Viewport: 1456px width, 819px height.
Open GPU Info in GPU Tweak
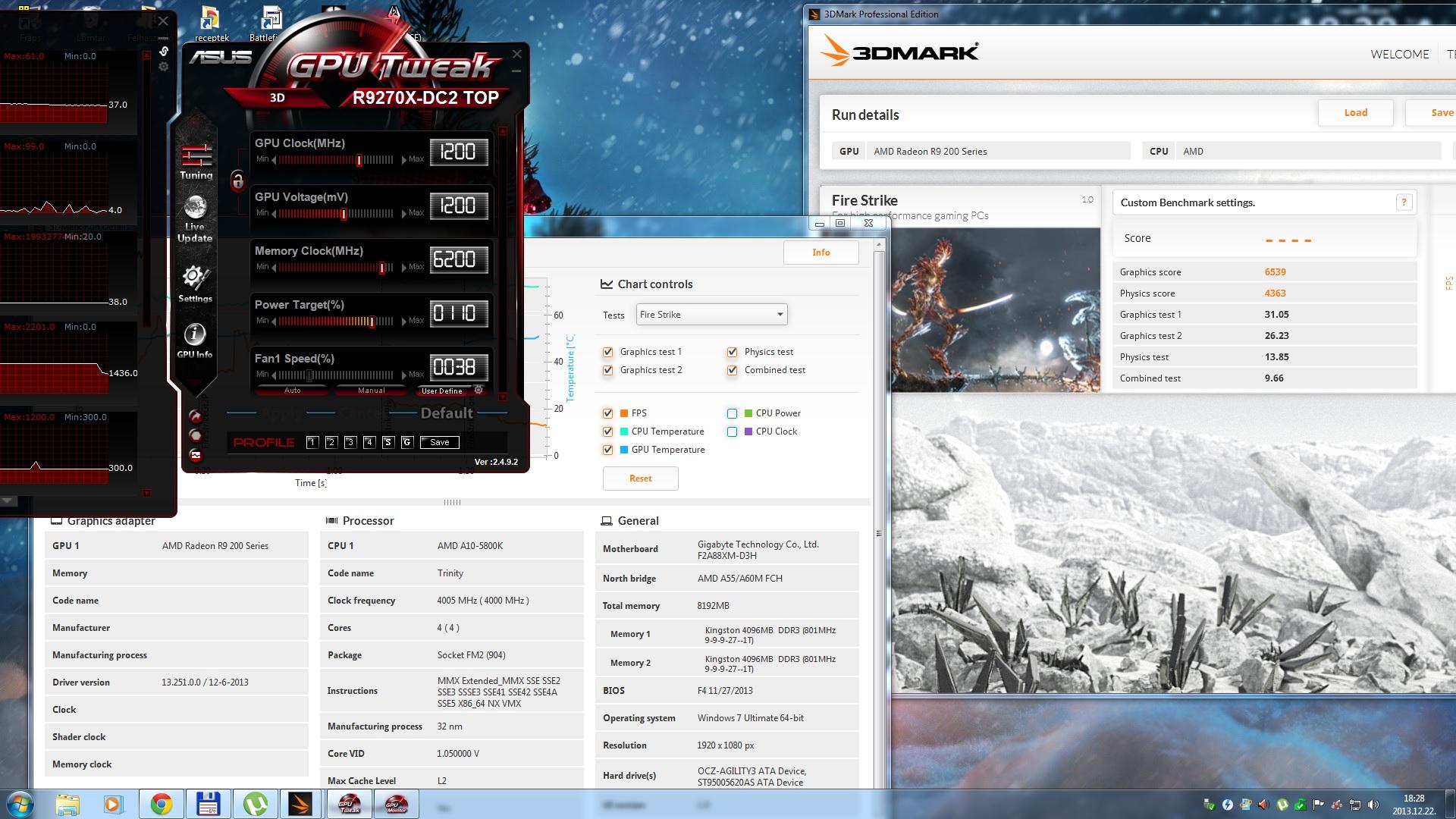click(195, 340)
